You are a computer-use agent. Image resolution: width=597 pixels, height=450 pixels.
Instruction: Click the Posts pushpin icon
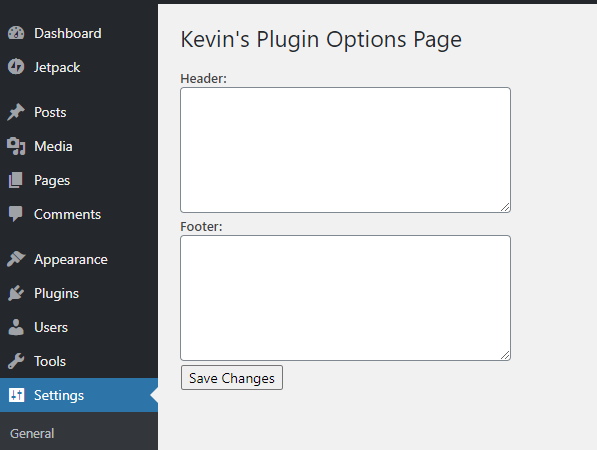[16, 112]
